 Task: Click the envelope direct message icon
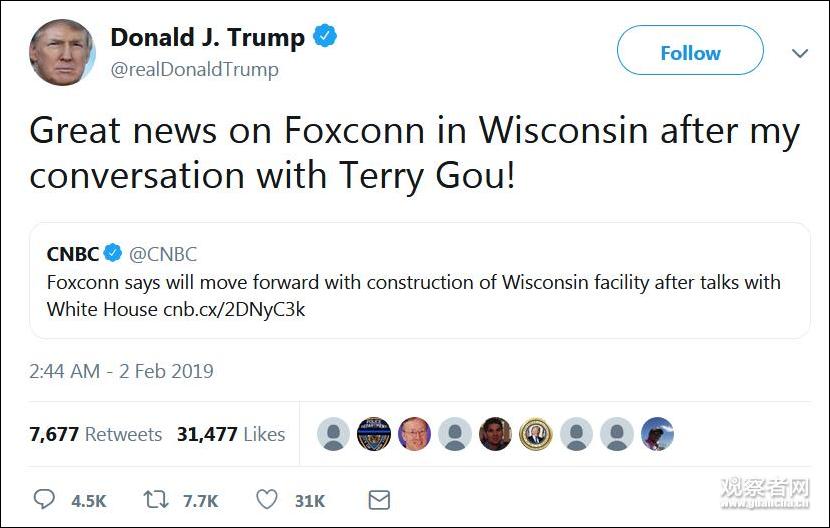[x=379, y=500]
